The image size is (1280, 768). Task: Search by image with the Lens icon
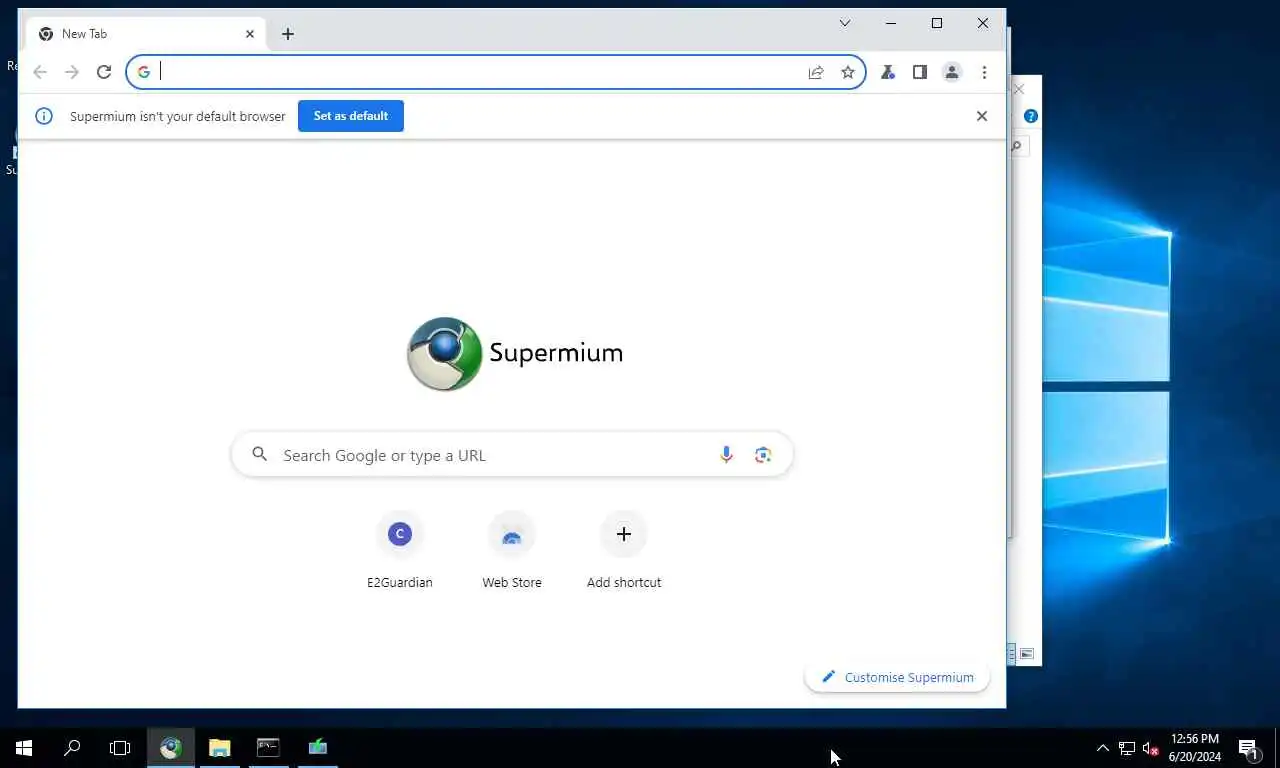click(763, 455)
